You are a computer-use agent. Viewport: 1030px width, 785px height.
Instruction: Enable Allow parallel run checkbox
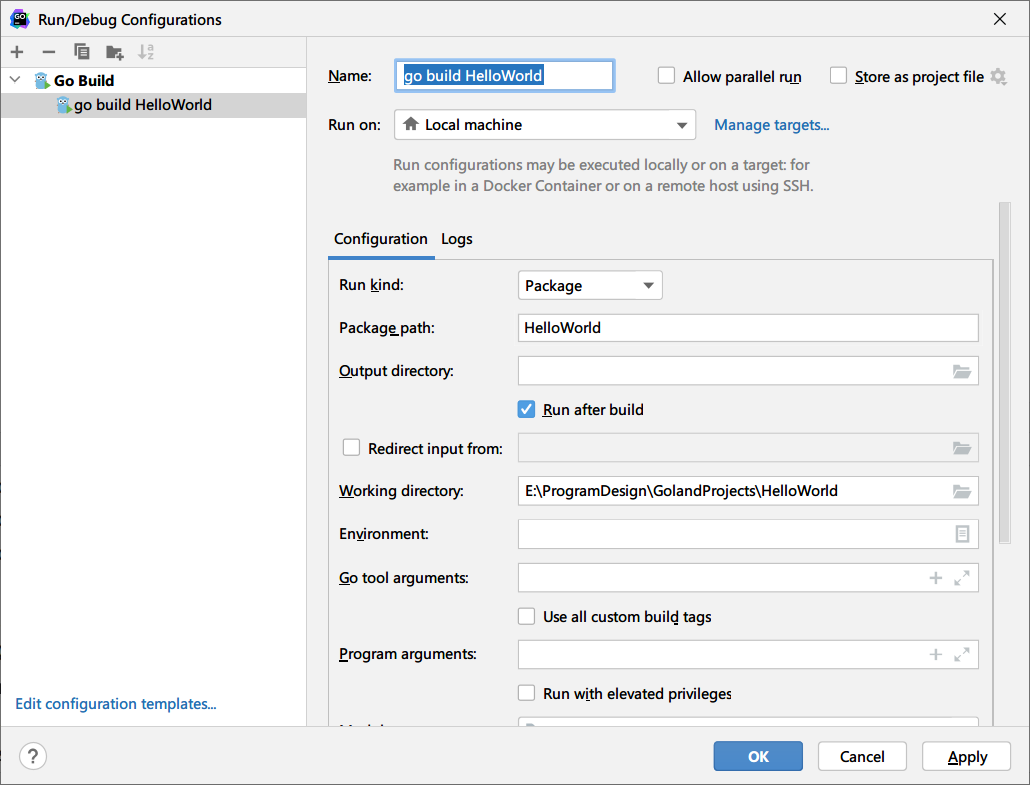[666, 76]
